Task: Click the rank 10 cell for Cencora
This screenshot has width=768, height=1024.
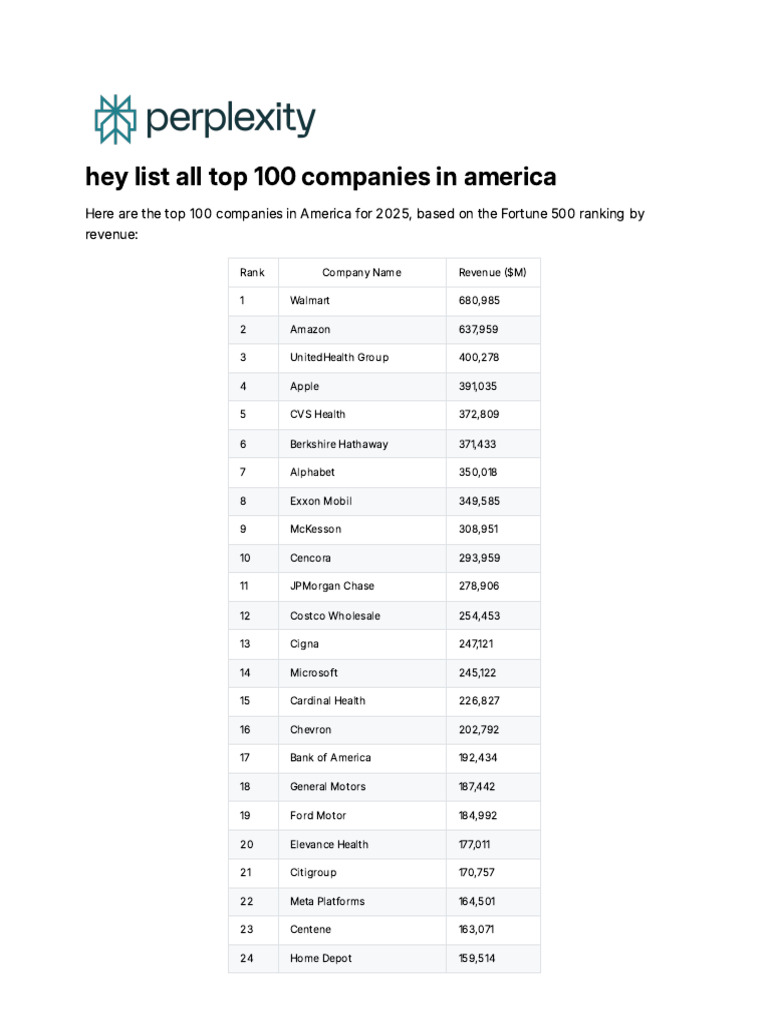Action: click(x=245, y=557)
